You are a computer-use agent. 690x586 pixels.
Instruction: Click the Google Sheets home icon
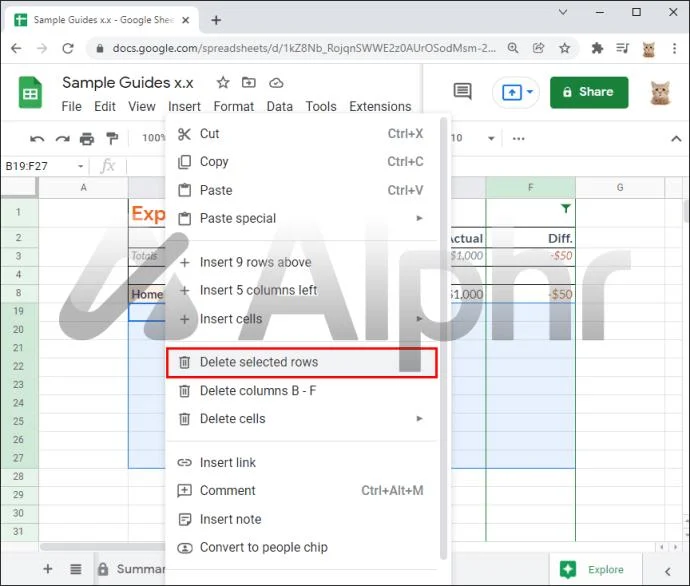click(30, 92)
